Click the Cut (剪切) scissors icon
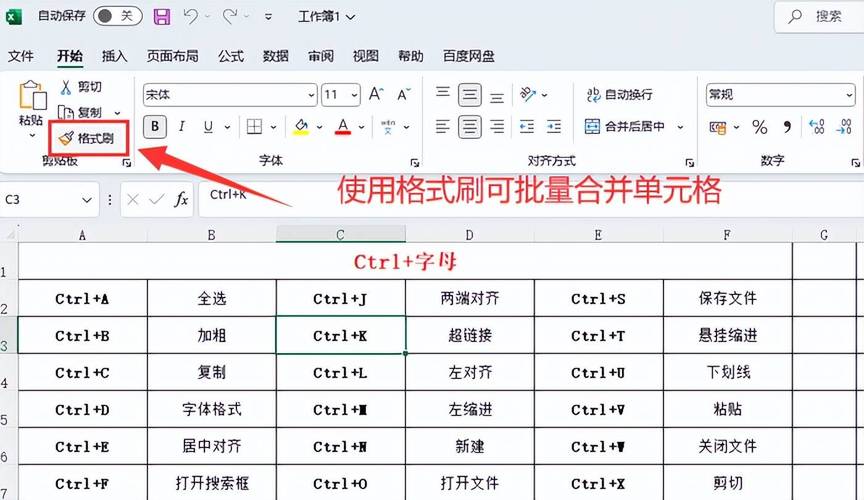864x500 pixels. pyautogui.click(x=66, y=87)
